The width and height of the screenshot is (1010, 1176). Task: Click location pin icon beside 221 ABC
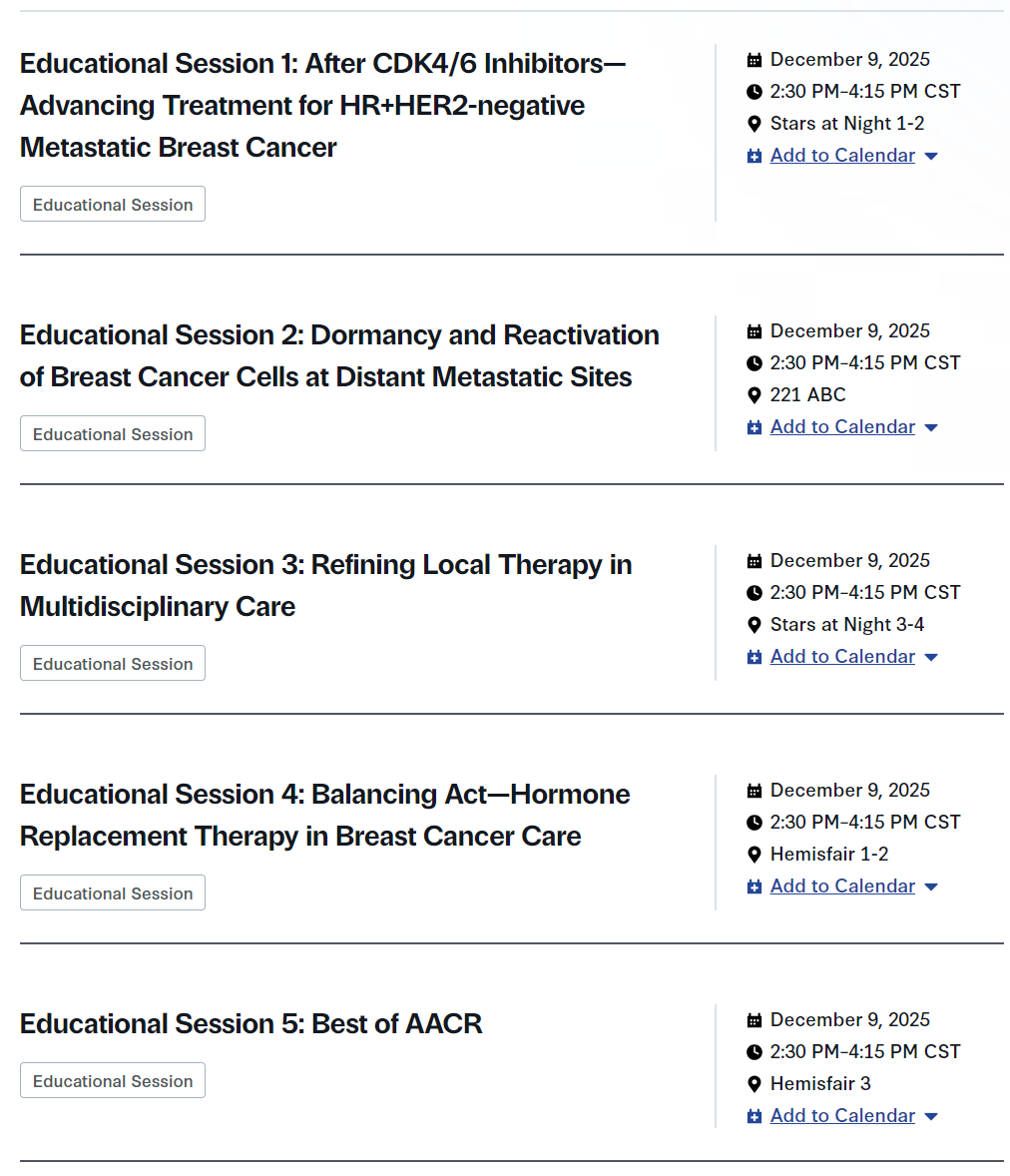pos(755,395)
